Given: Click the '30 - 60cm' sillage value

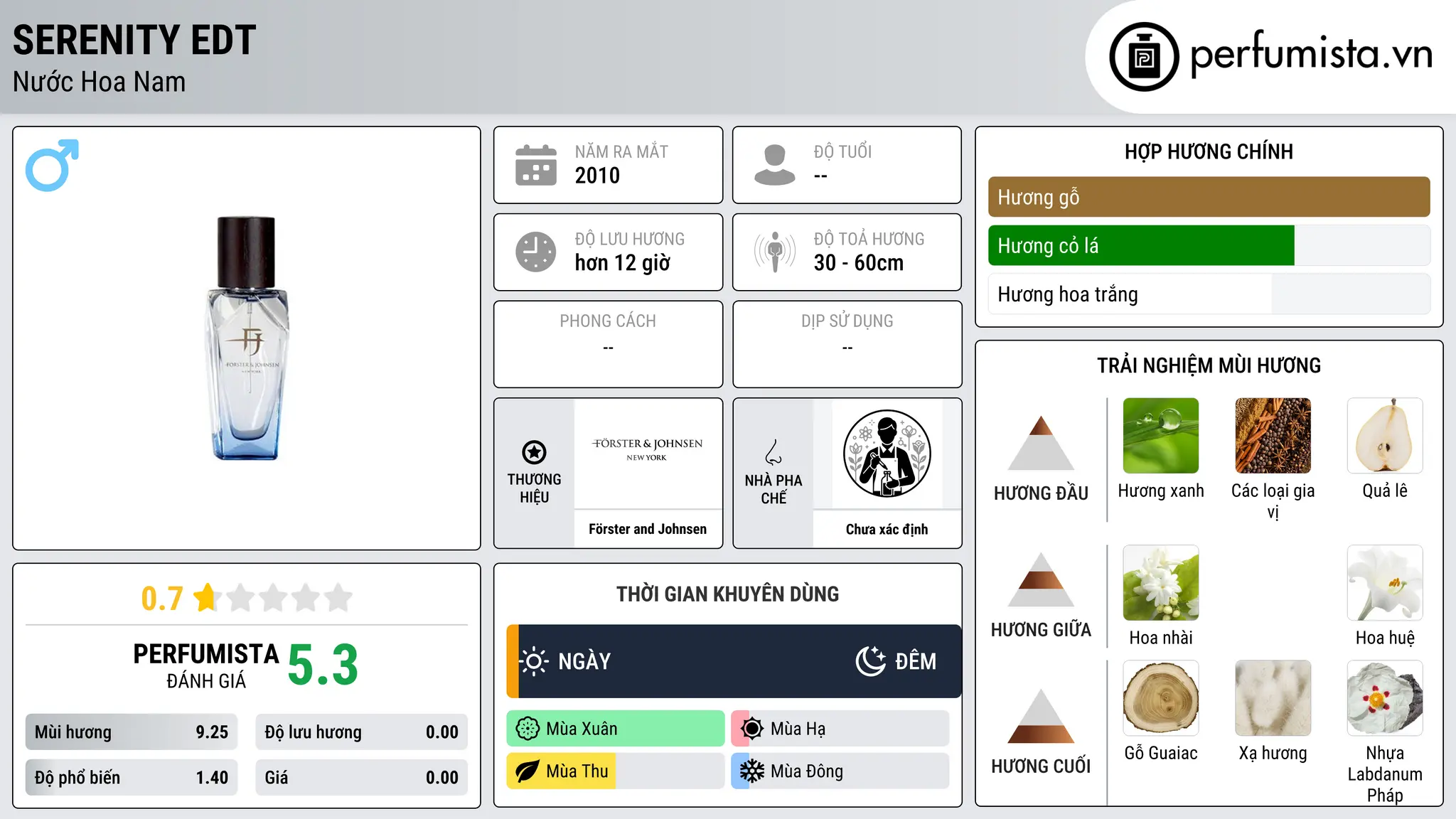Looking at the screenshot, I should [859, 263].
